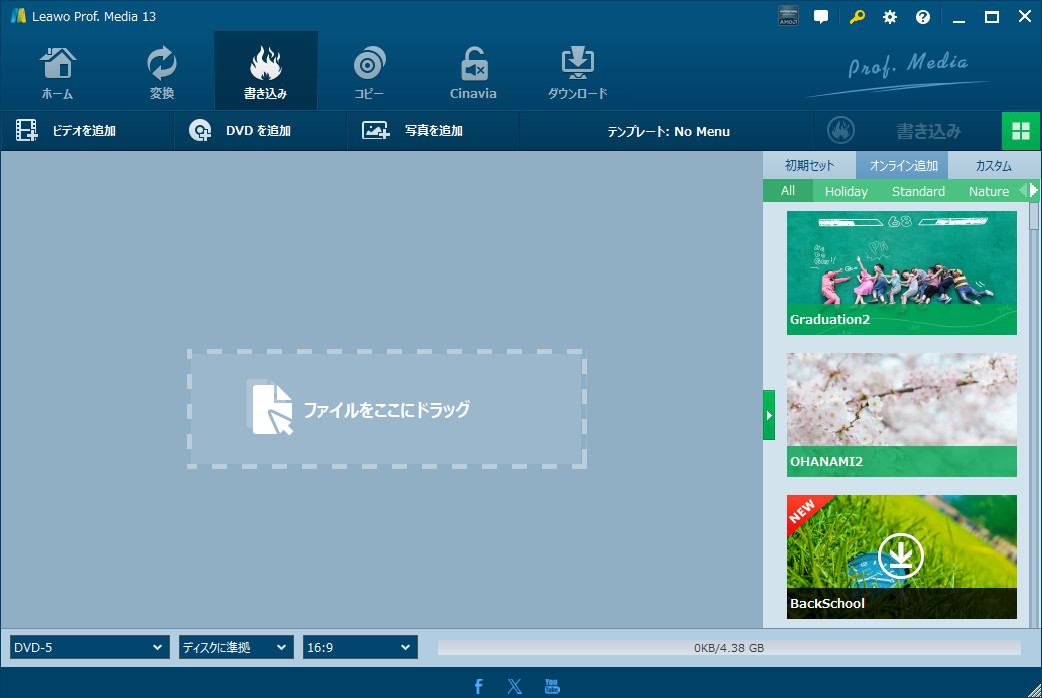Show more categories with right arrow

(1033, 190)
